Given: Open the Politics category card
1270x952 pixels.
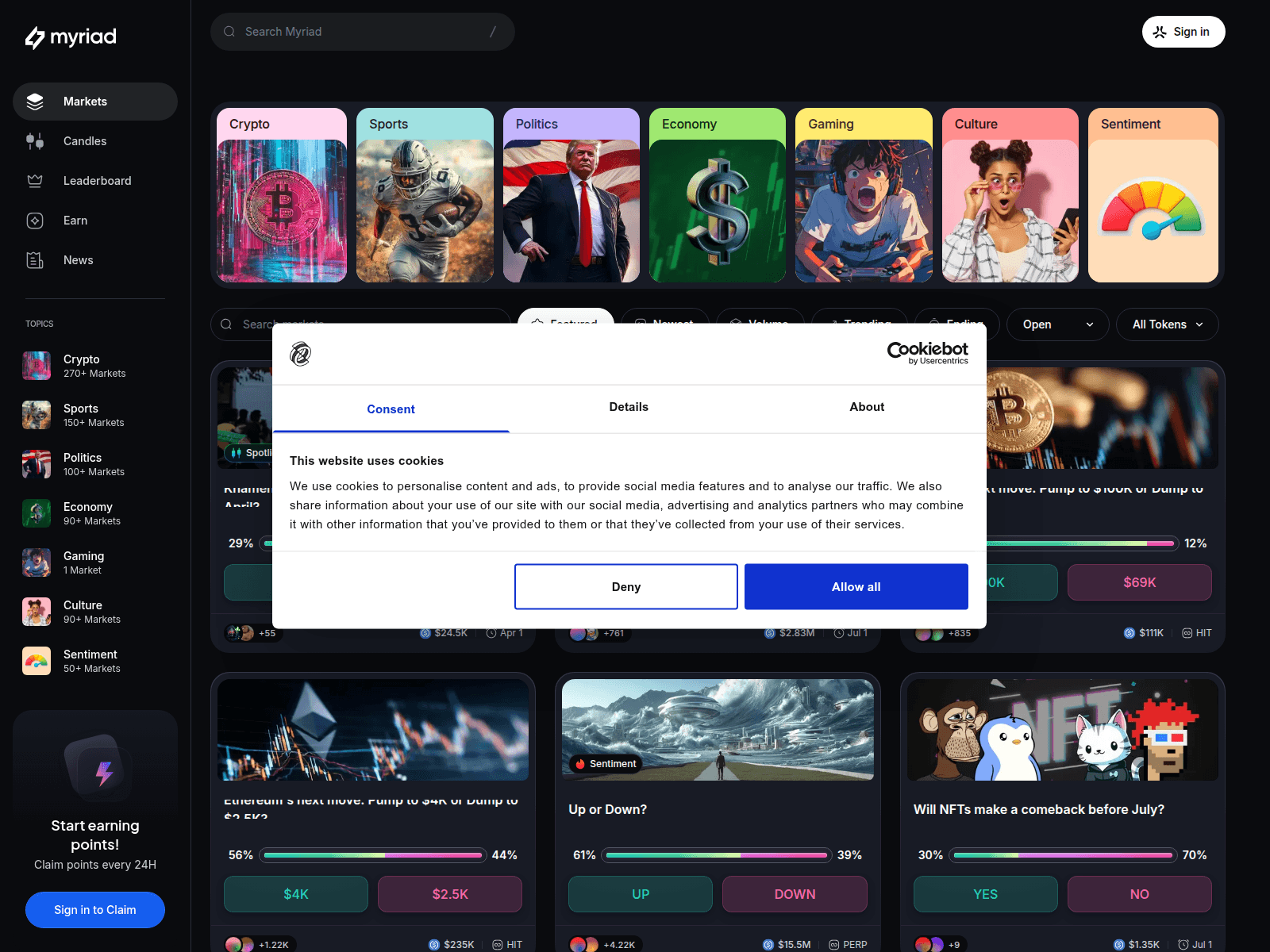Looking at the screenshot, I should click(571, 195).
